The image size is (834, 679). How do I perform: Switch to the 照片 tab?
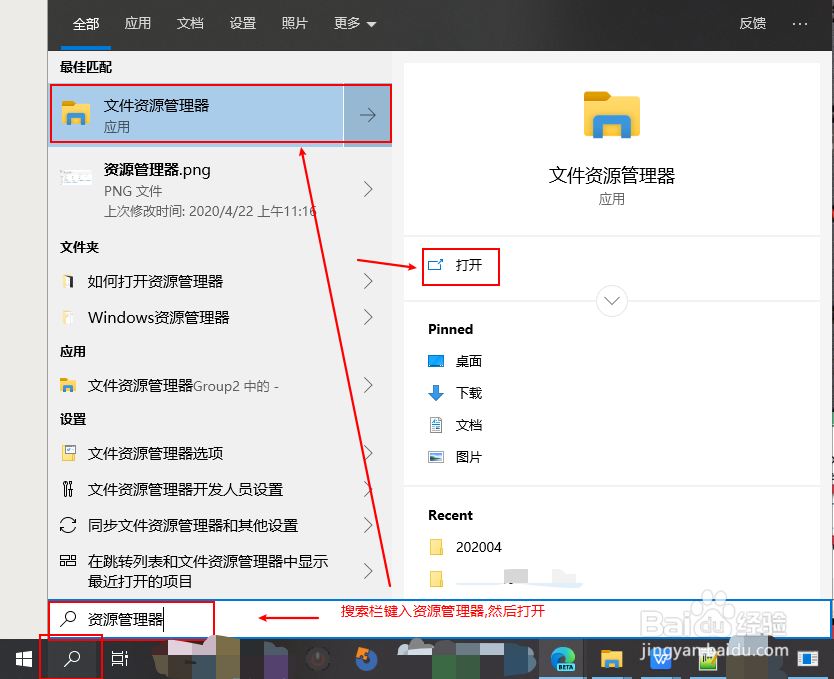click(x=294, y=23)
